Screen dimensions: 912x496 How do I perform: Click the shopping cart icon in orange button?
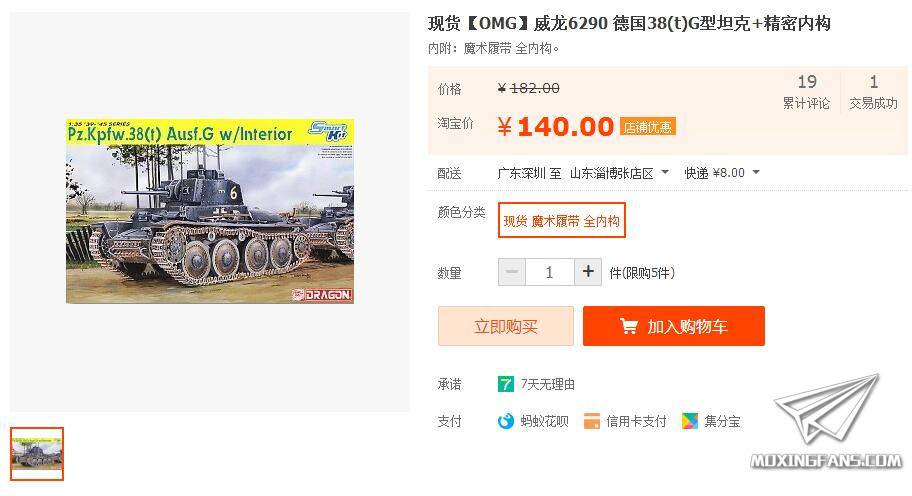629,326
